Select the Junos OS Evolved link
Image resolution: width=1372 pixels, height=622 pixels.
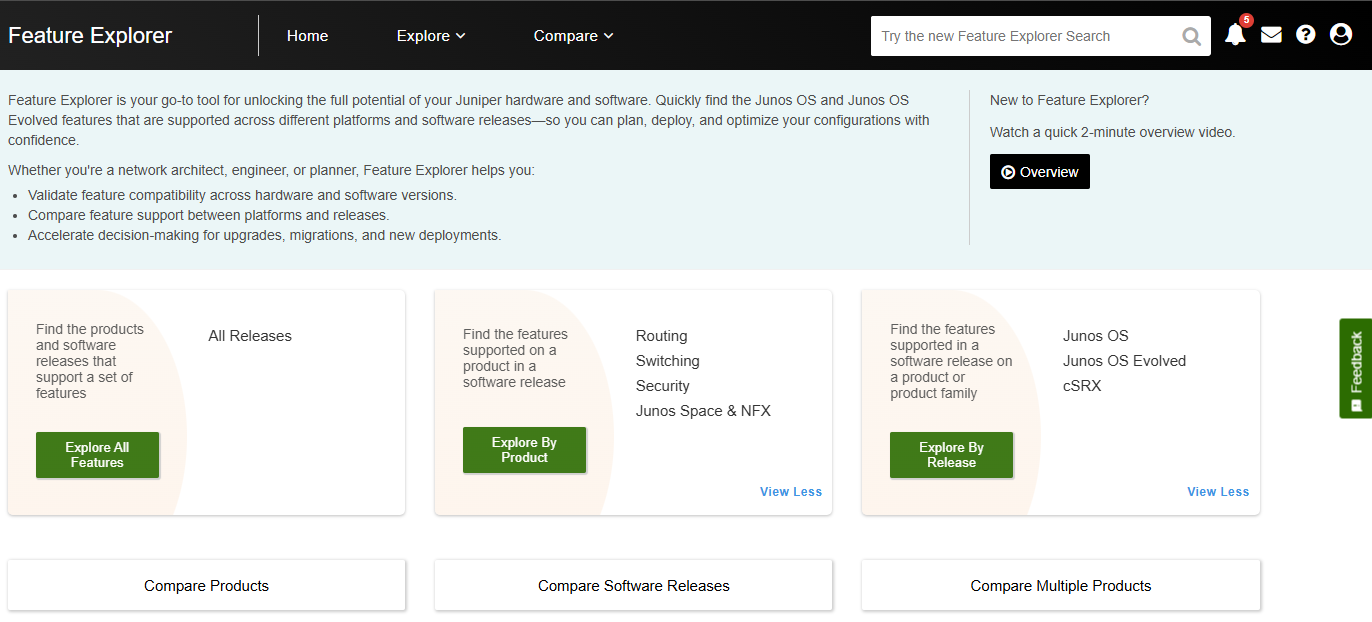[x=1124, y=361]
